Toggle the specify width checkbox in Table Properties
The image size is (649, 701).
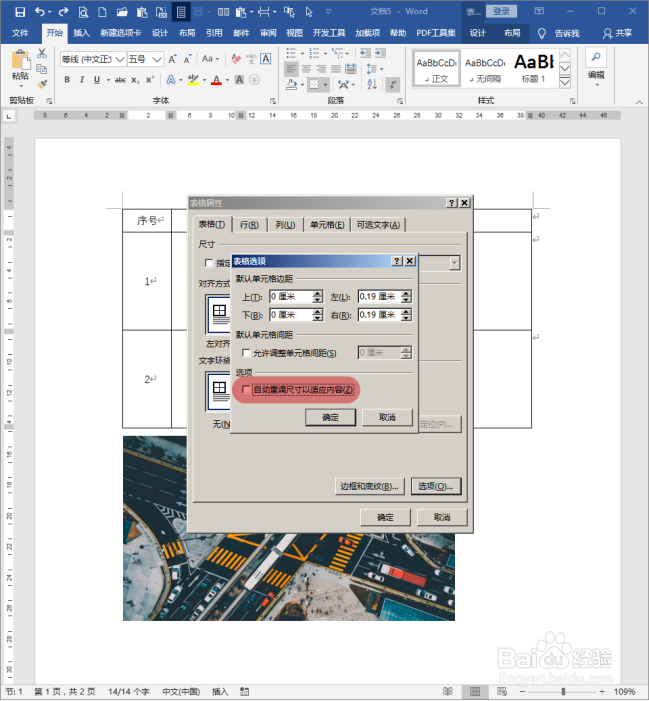[209, 263]
